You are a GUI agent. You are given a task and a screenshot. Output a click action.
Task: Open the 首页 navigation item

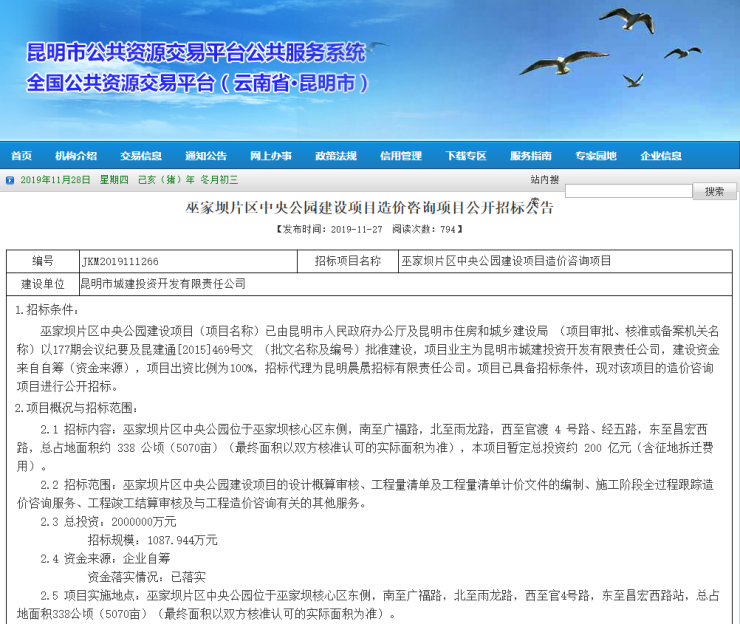(21, 156)
